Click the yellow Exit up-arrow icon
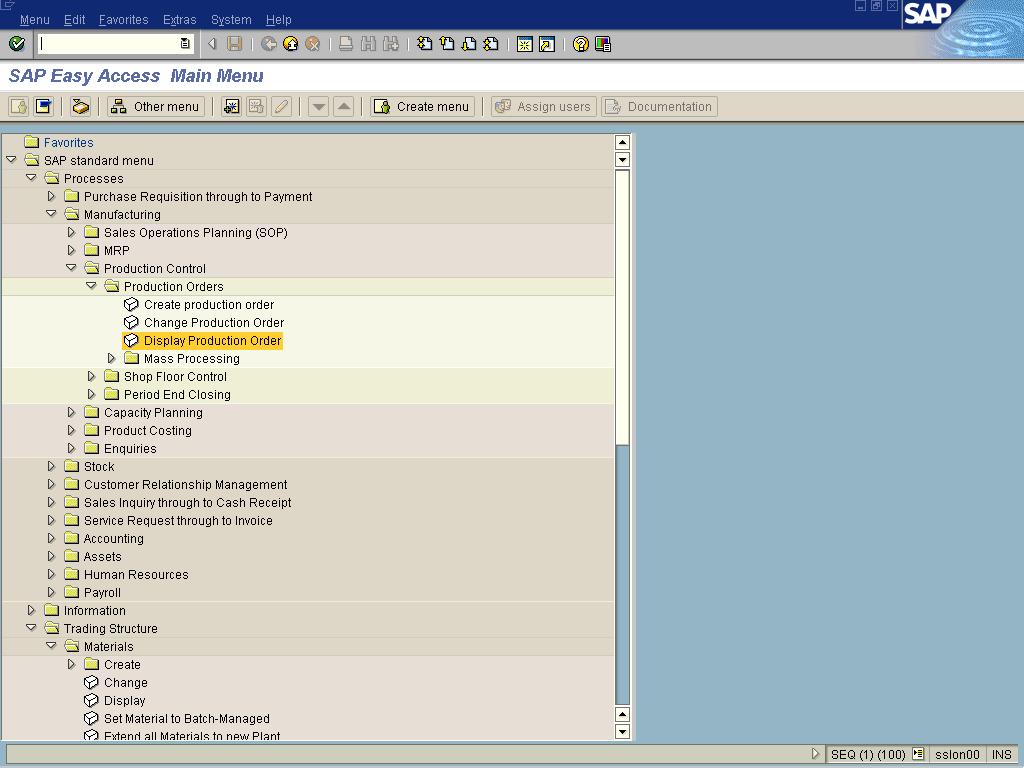 pos(291,44)
